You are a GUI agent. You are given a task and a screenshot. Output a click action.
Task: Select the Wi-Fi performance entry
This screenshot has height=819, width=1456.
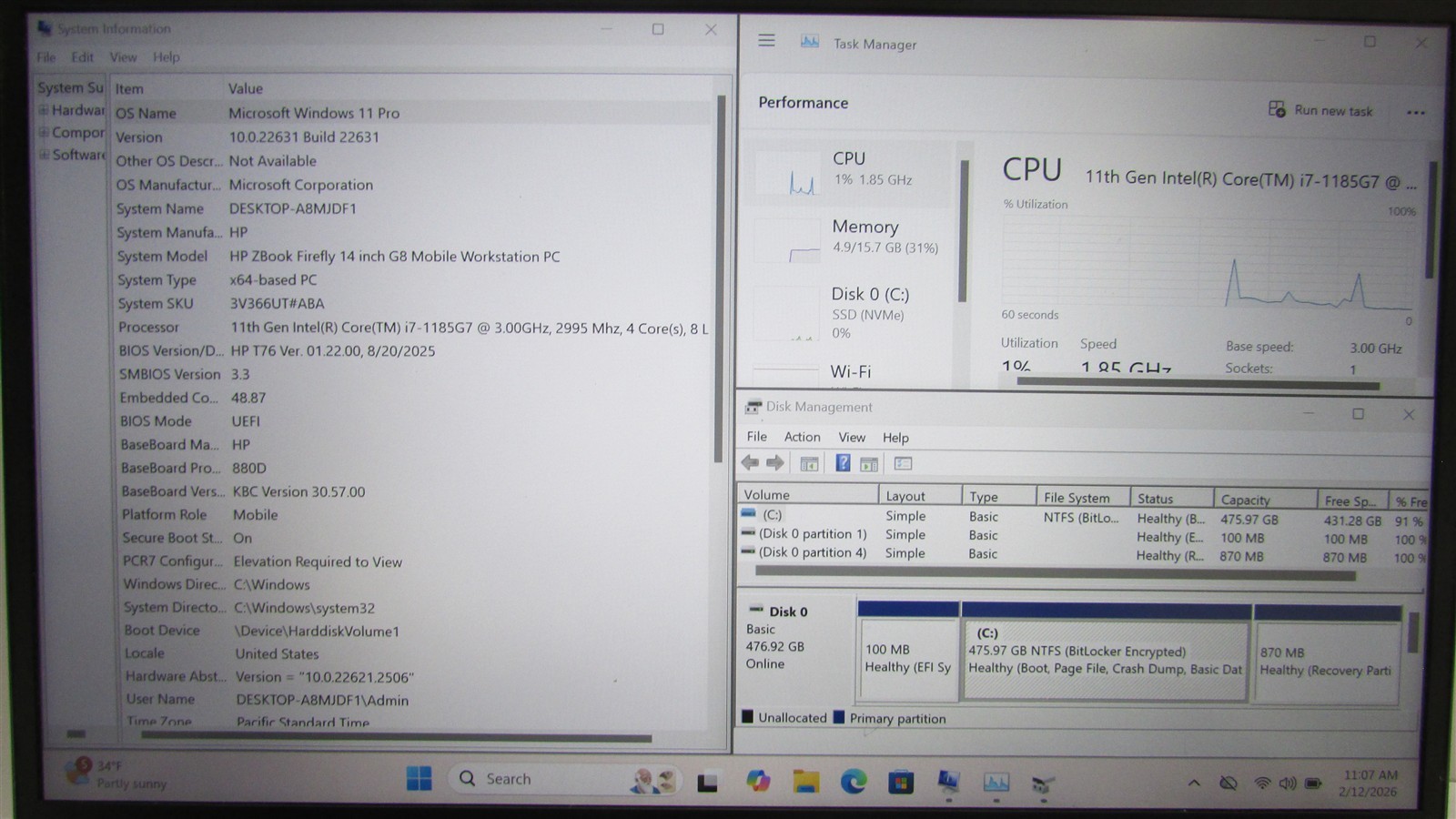point(850,372)
